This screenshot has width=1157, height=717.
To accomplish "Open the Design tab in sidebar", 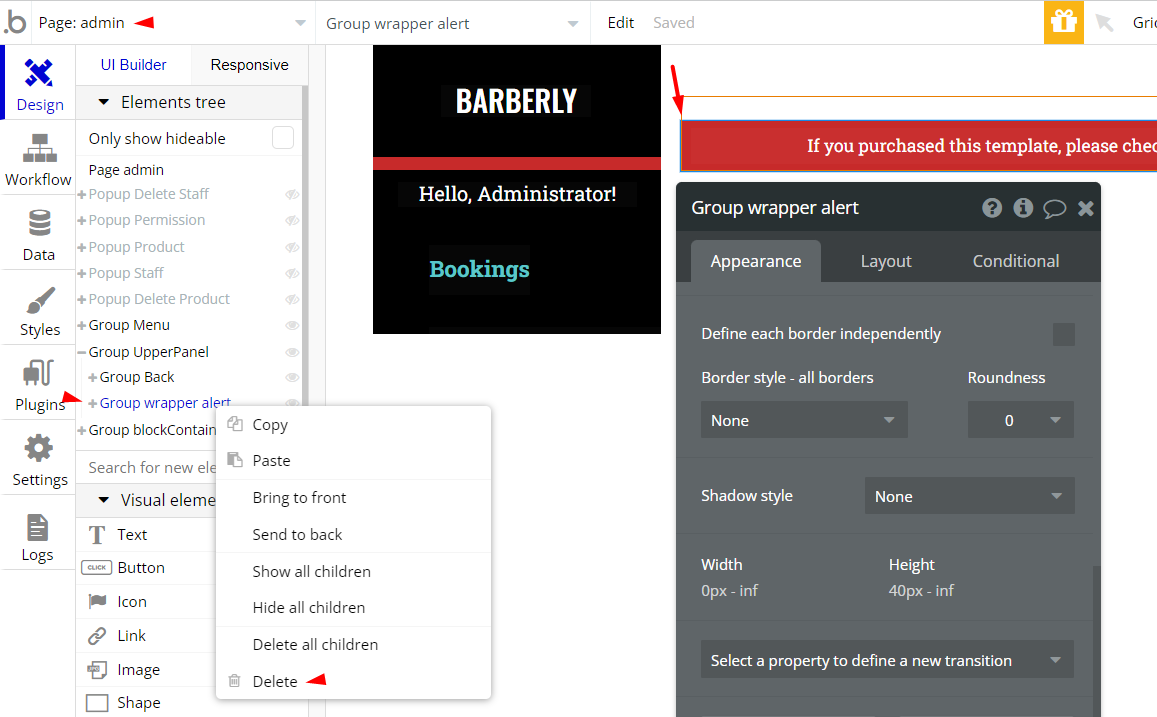I will point(39,84).
